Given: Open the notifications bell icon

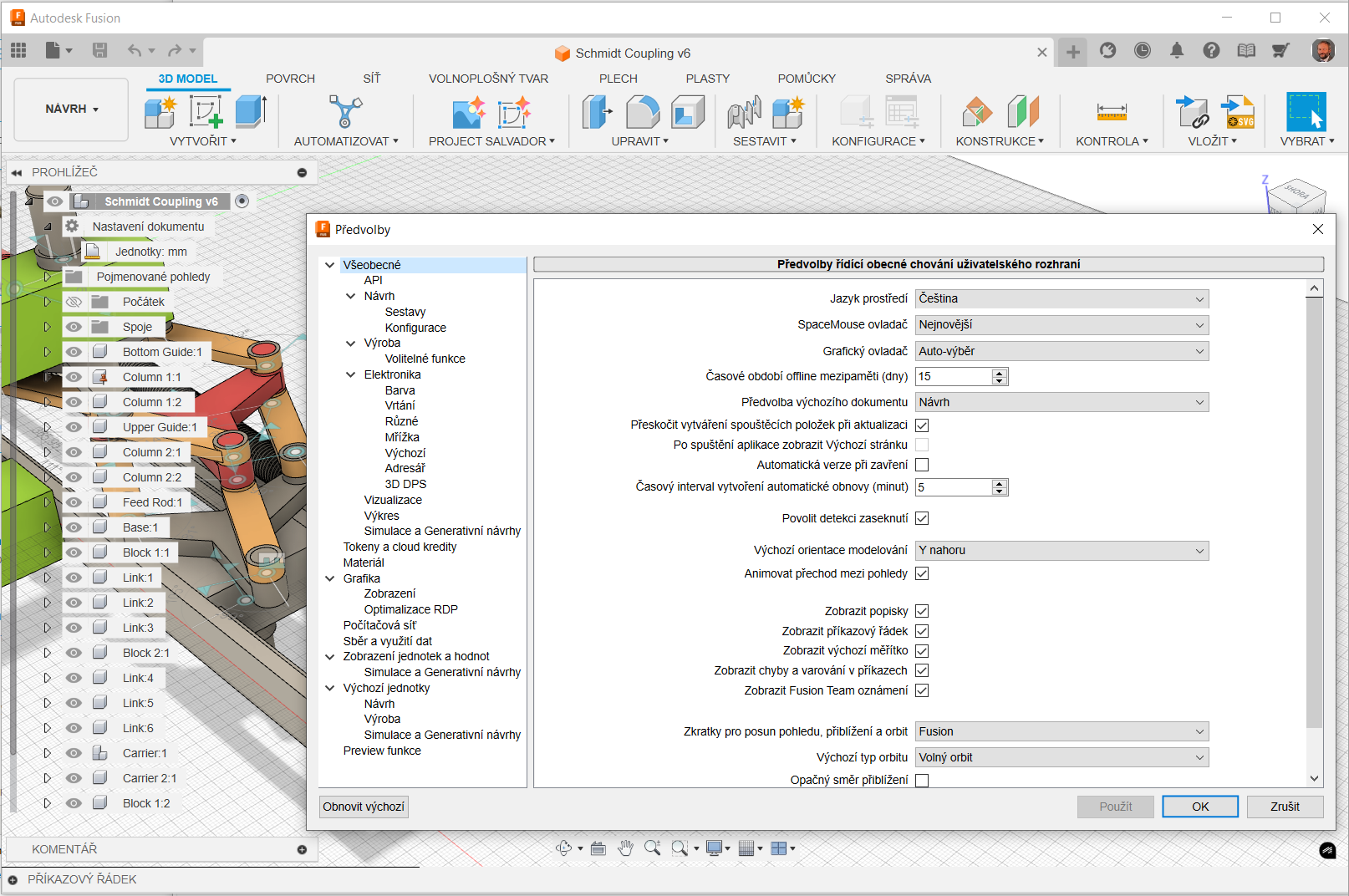Looking at the screenshot, I should (x=1177, y=51).
